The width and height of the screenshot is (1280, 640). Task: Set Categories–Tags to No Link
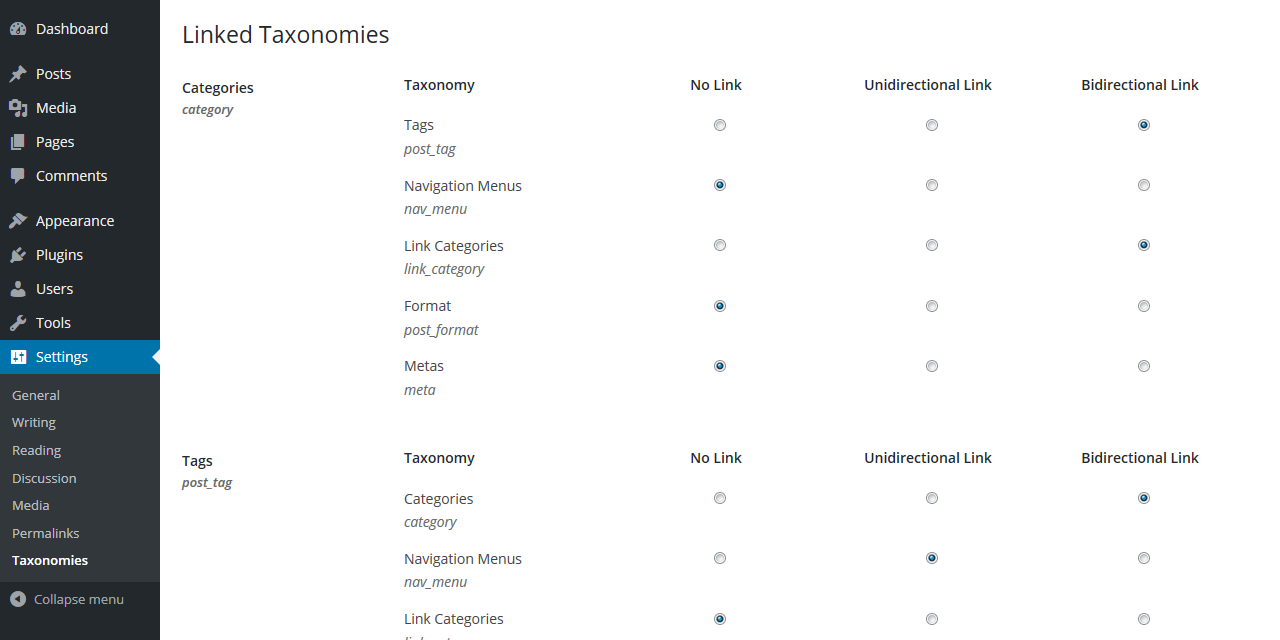pos(720,125)
